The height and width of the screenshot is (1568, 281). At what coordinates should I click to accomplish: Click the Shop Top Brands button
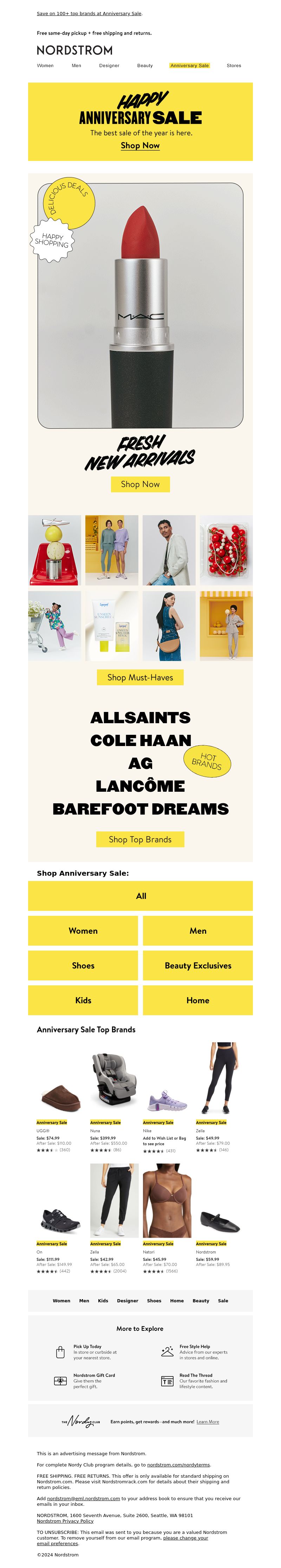coord(140,839)
